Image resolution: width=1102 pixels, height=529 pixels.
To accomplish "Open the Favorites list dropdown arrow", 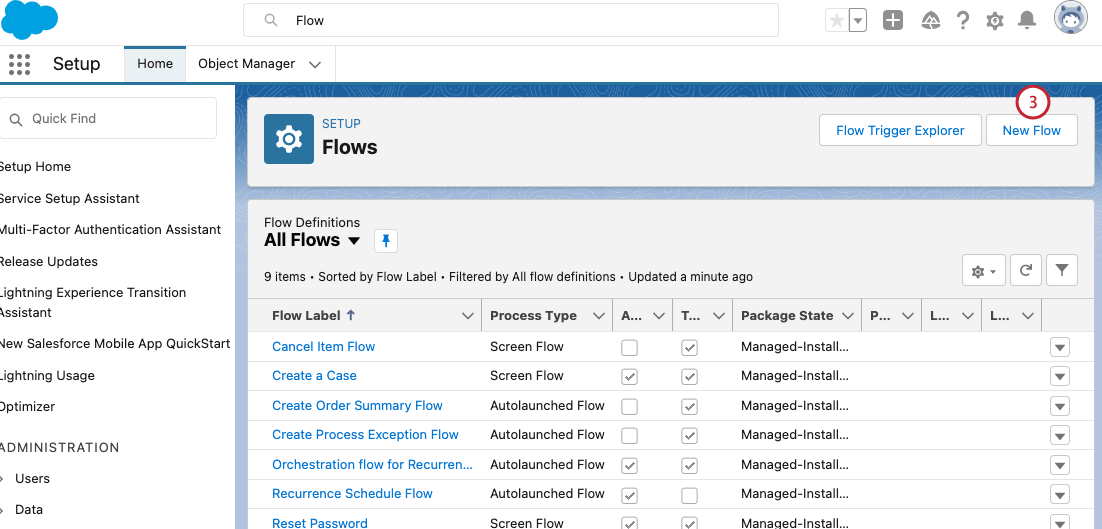I will (x=858, y=20).
